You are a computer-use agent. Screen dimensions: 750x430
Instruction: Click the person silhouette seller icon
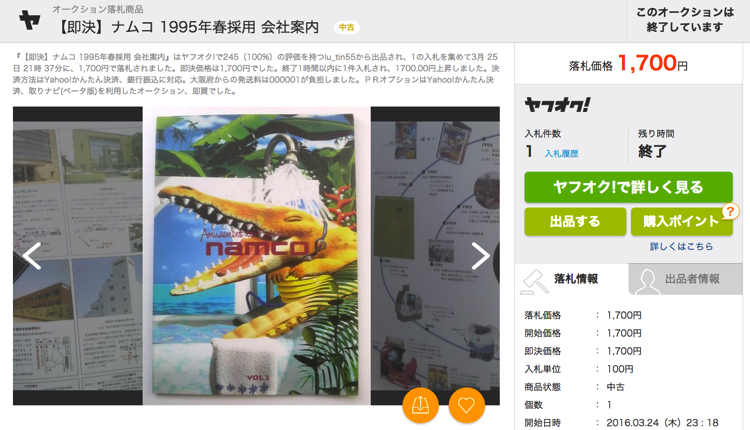647,281
